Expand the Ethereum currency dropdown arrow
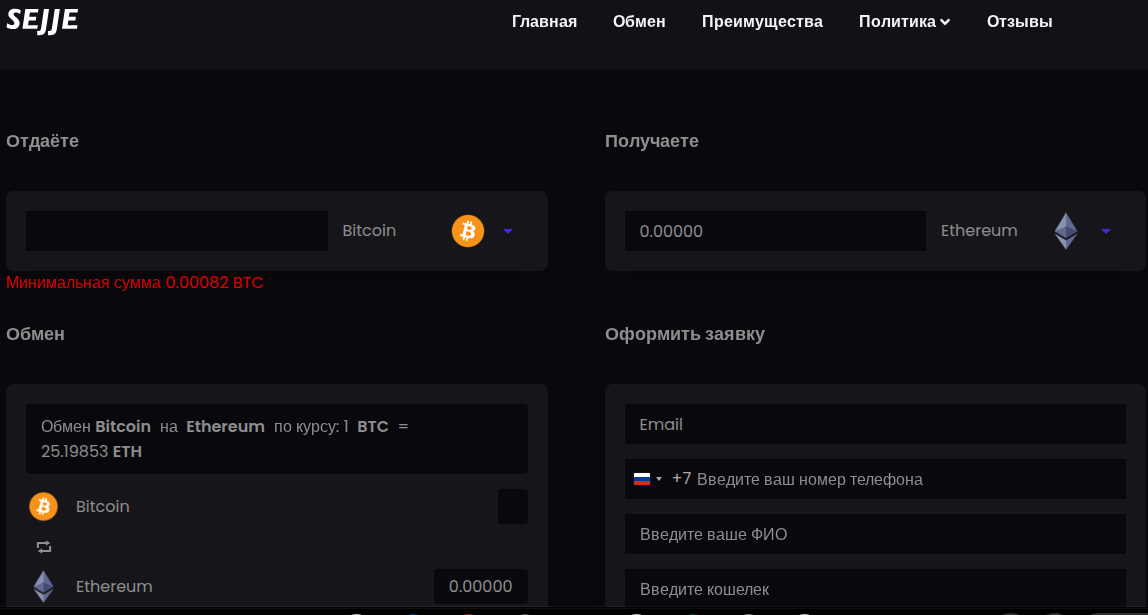1148x615 pixels. 1106,231
